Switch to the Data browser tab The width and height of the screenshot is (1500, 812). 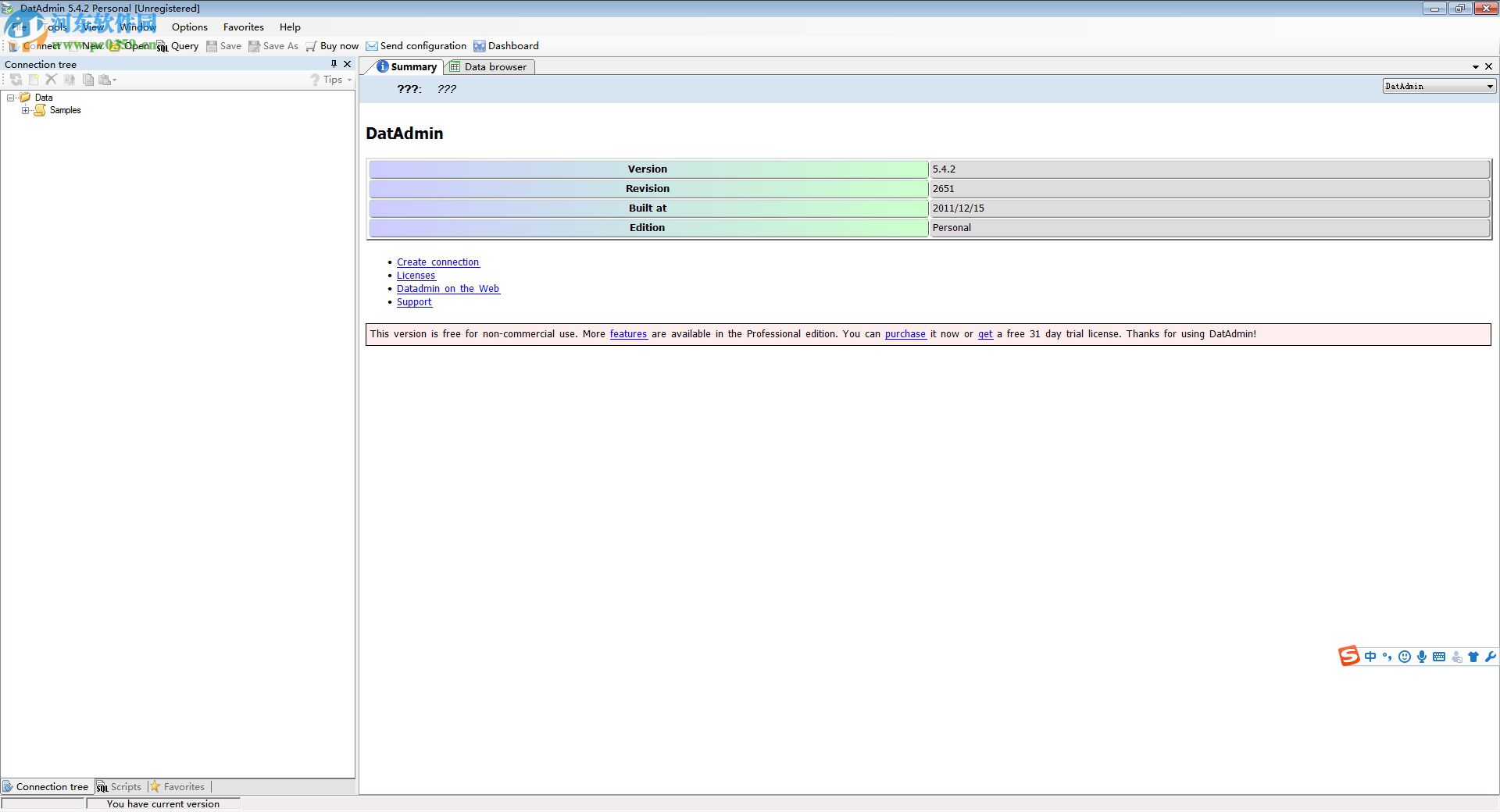(x=489, y=67)
